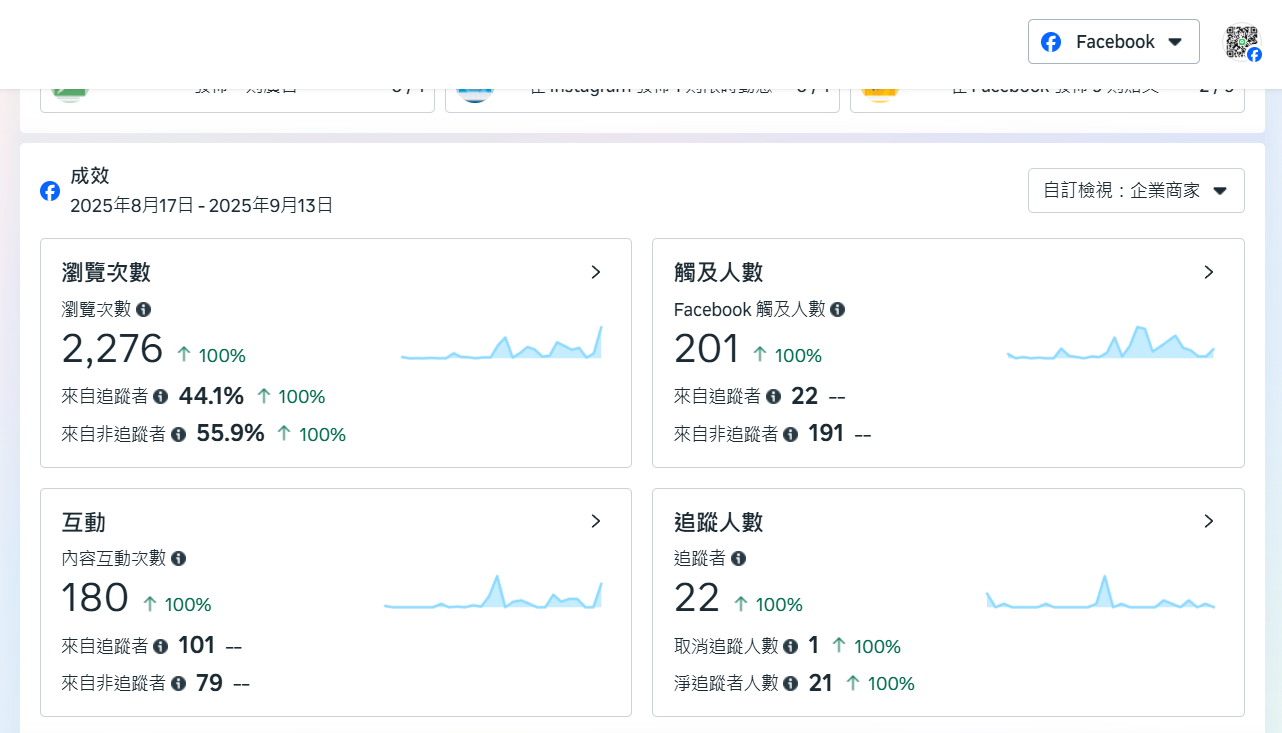The height and width of the screenshot is (733, 1282).
Task: Click info icon beside 55.9% 來自非追蹤者
Action: coord(179,434)
